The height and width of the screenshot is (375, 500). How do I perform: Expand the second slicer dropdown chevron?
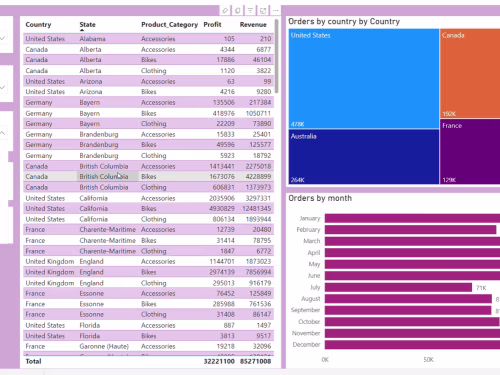3,87
